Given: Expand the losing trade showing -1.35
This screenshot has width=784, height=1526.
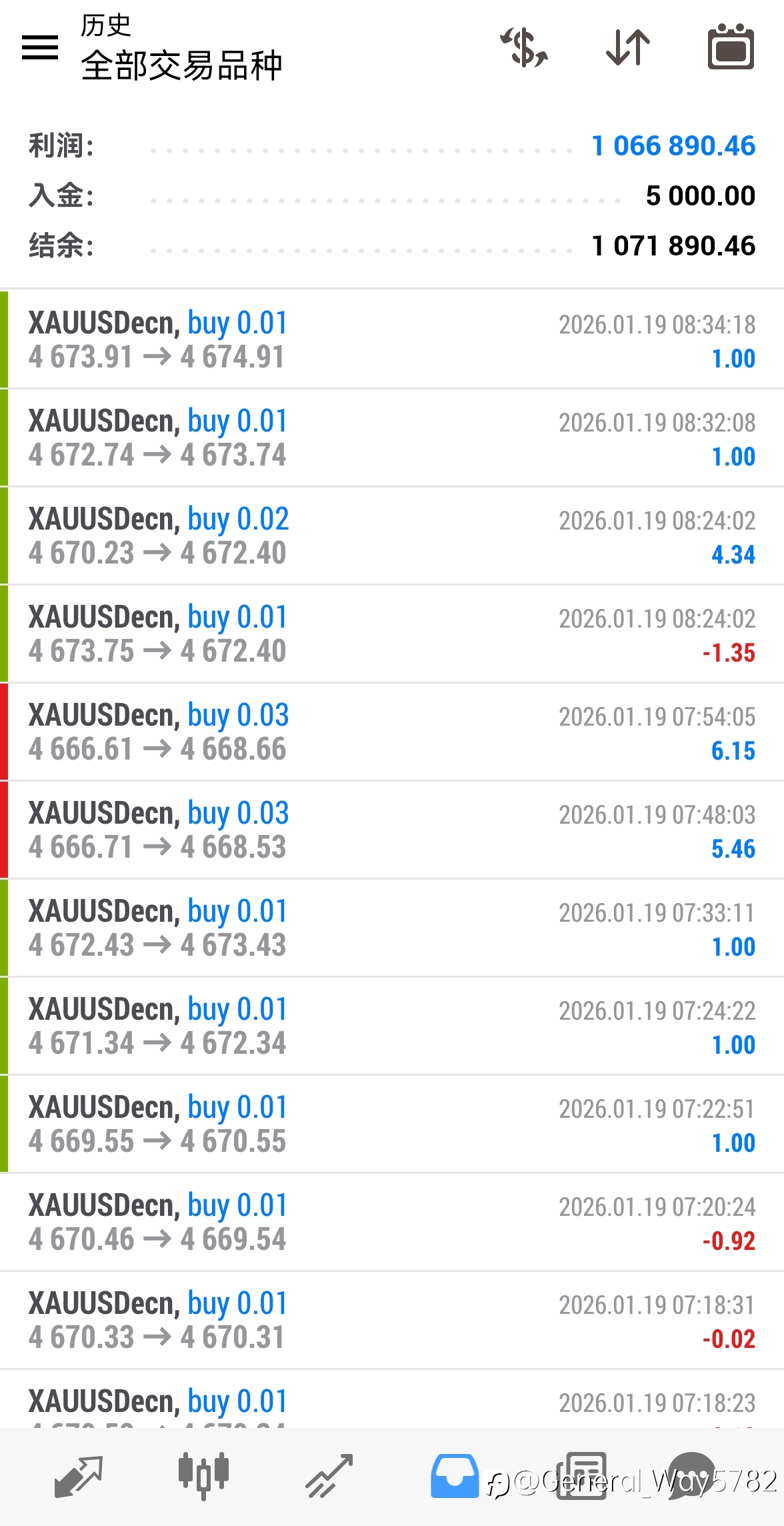Looking at the screenshot, I should (392, 634).
